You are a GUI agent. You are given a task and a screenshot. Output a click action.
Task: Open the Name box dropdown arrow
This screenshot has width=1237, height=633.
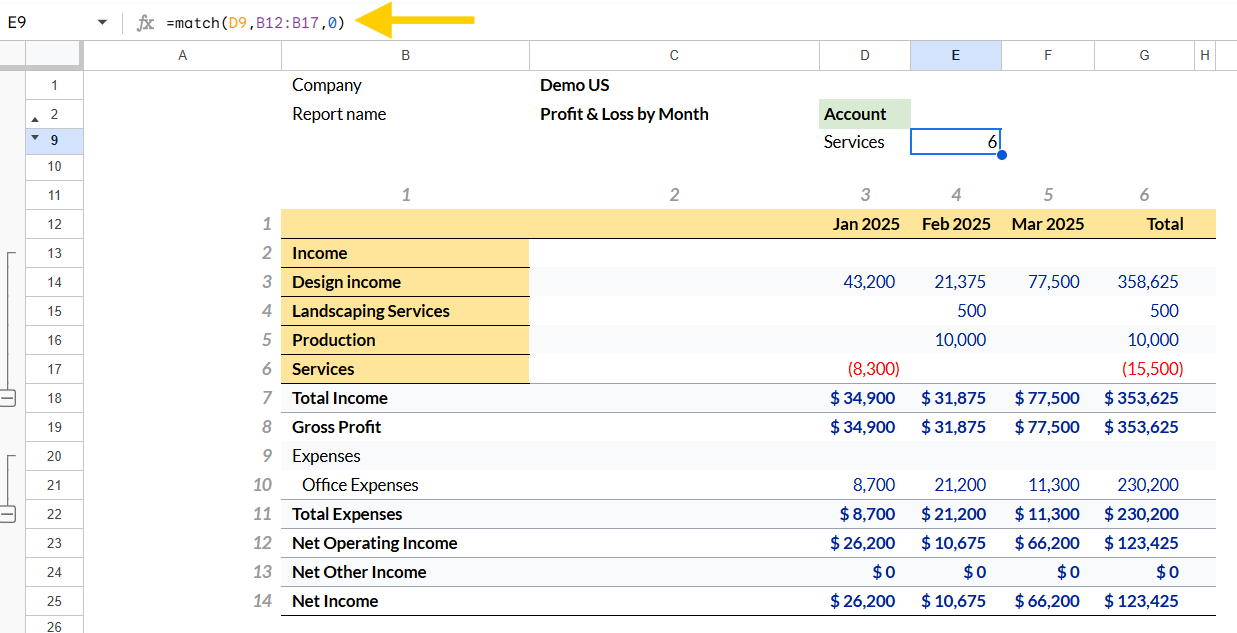(x=102, y=22)
